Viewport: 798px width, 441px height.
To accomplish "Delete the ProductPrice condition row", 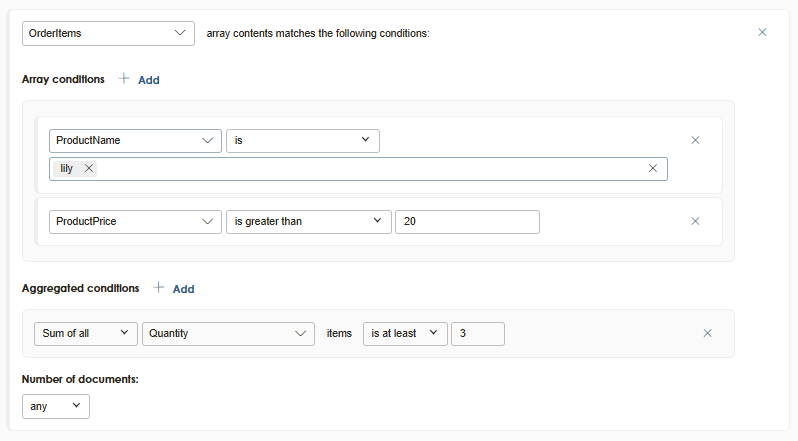I will click(696, 221).
